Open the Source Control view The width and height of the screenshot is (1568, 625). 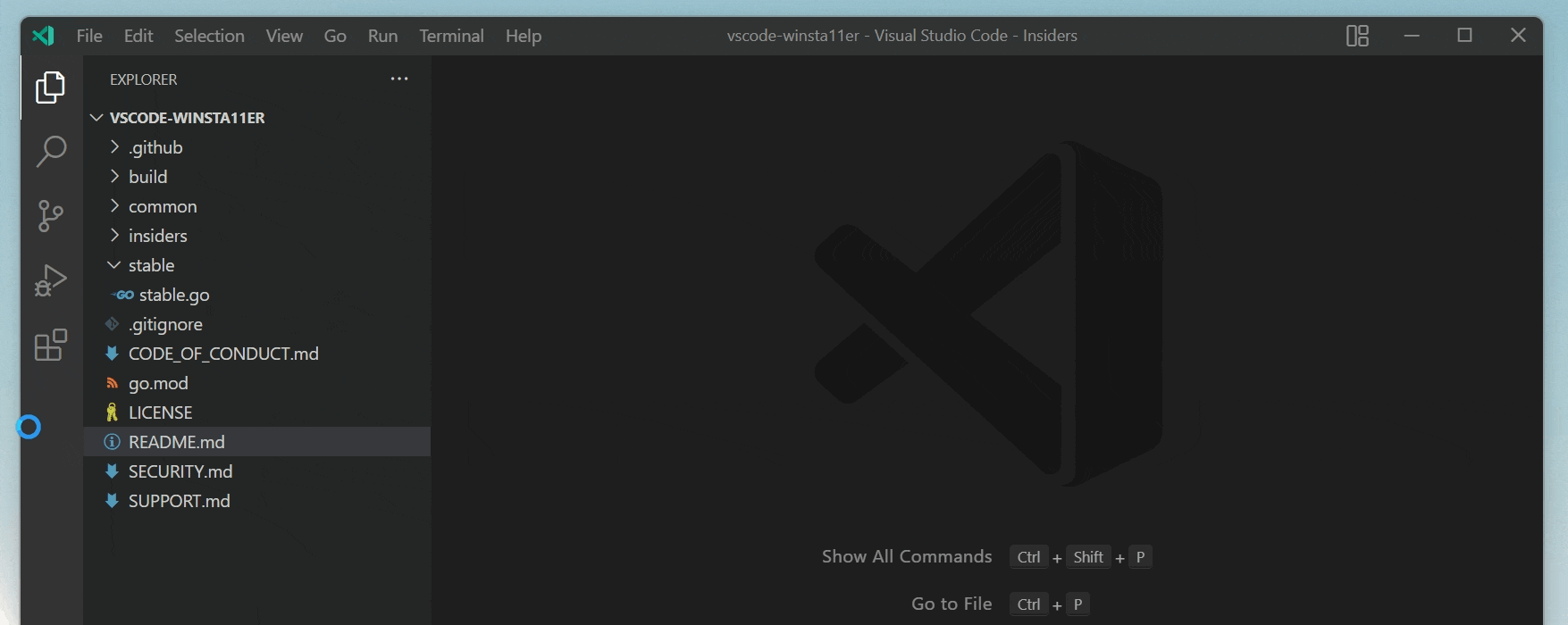pos(51,216)
